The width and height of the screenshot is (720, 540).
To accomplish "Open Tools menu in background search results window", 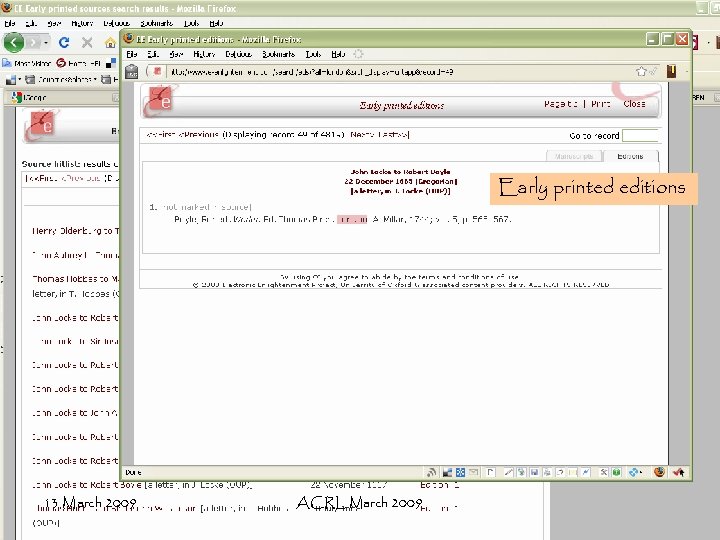I will tap(191, 23).
